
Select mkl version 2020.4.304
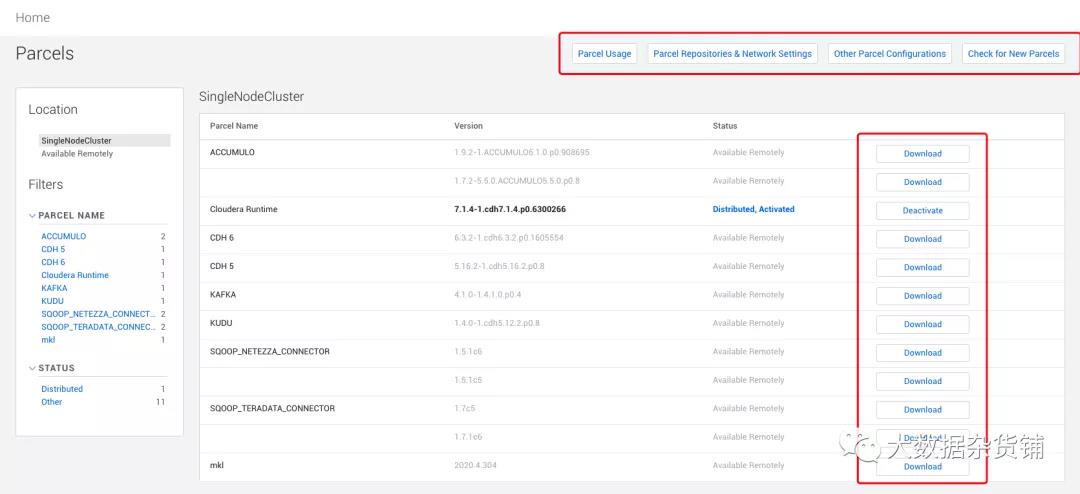pos(475,465)
